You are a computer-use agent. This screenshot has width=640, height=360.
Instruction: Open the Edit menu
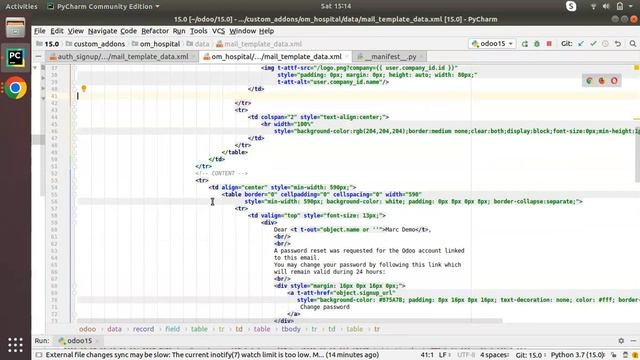pos(57,31)
